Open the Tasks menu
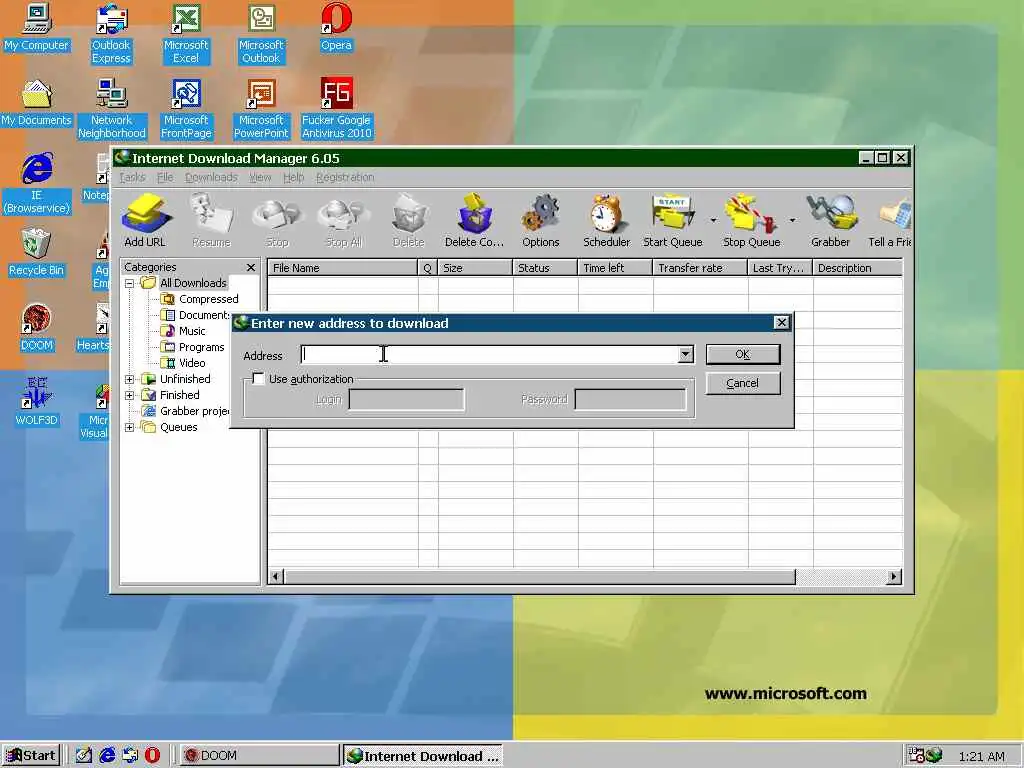The image size is (1024, 768). (133, 178)
